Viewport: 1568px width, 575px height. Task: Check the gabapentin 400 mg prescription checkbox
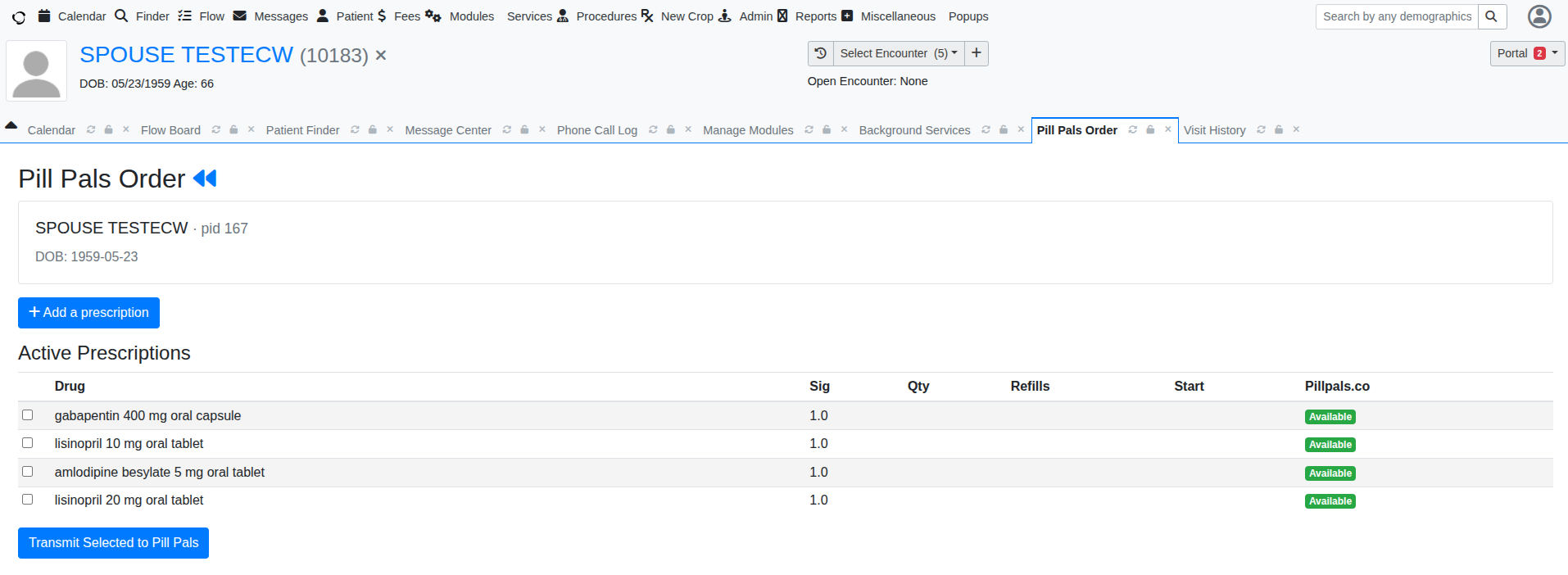click(28, 415)
